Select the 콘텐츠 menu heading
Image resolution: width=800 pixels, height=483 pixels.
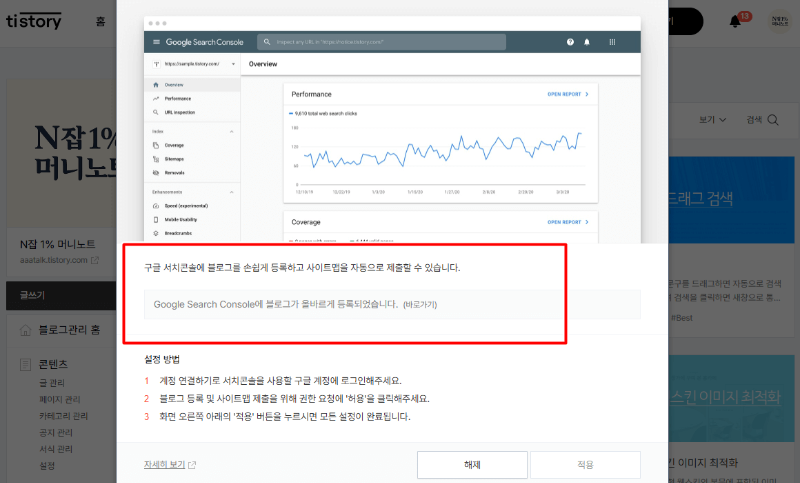coord(53,364)
